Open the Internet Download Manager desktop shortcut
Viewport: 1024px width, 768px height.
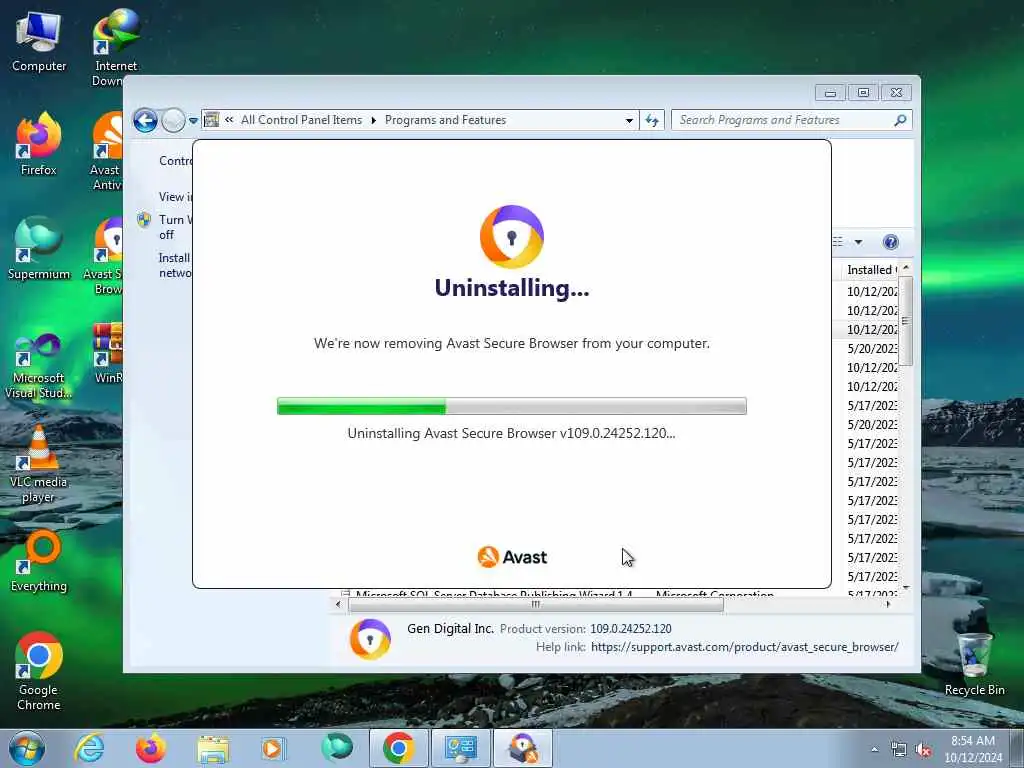click(116, 48)
